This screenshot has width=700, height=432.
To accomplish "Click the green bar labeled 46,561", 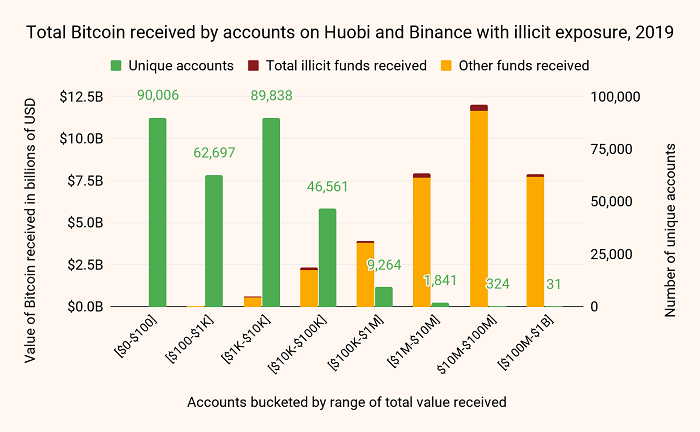I will pyautogui.click(x=327, y=258).
